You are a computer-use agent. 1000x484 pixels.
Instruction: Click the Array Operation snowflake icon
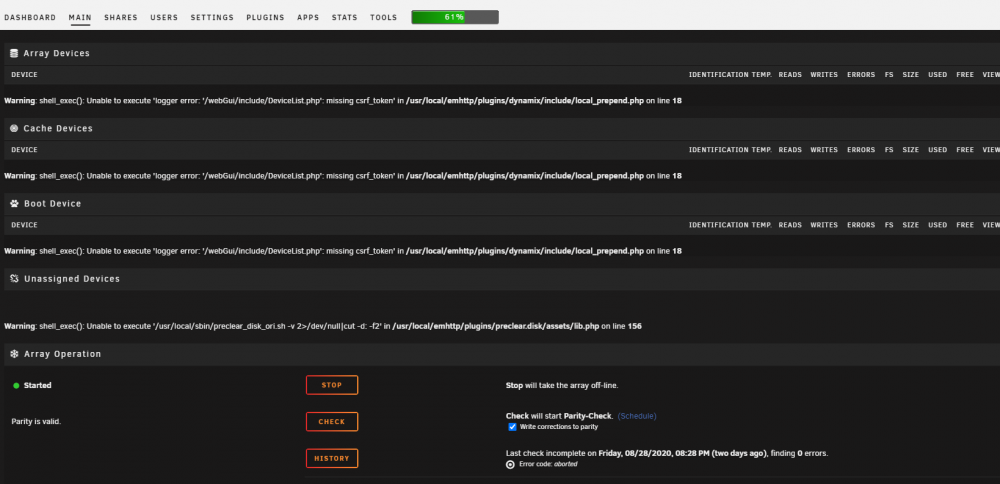pos(14,354)
